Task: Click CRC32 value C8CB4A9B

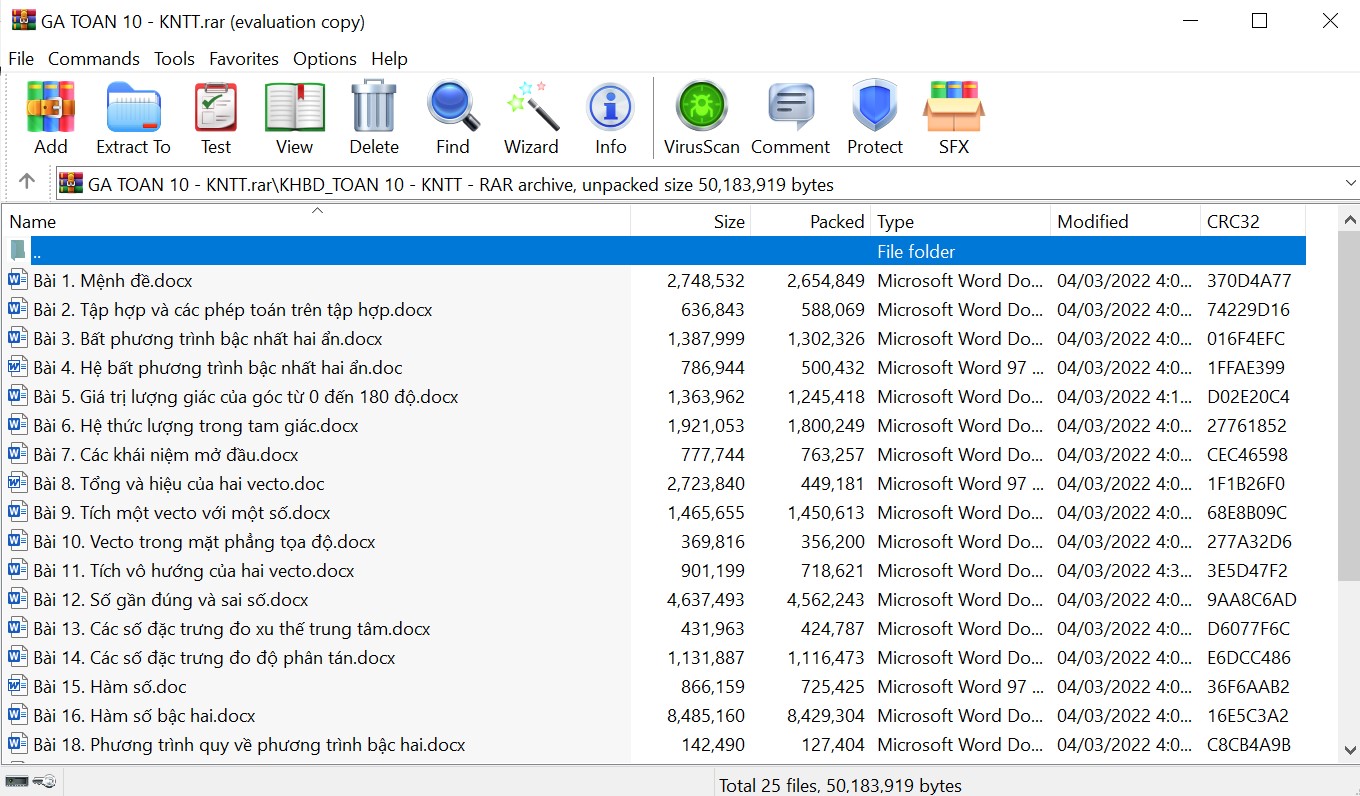Action: (x=1249, y=744)
